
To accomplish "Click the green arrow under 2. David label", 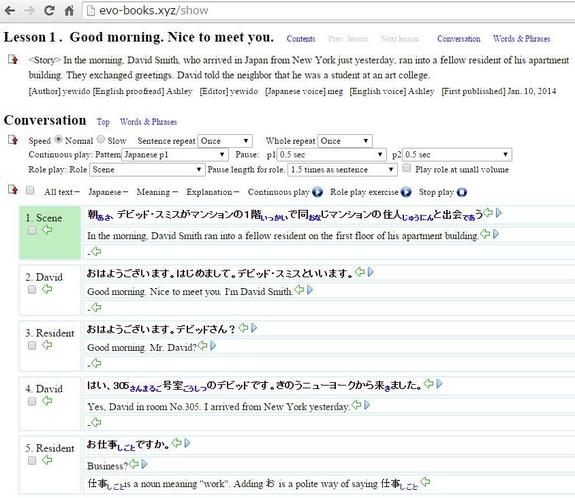I will [x=47, y=289].
